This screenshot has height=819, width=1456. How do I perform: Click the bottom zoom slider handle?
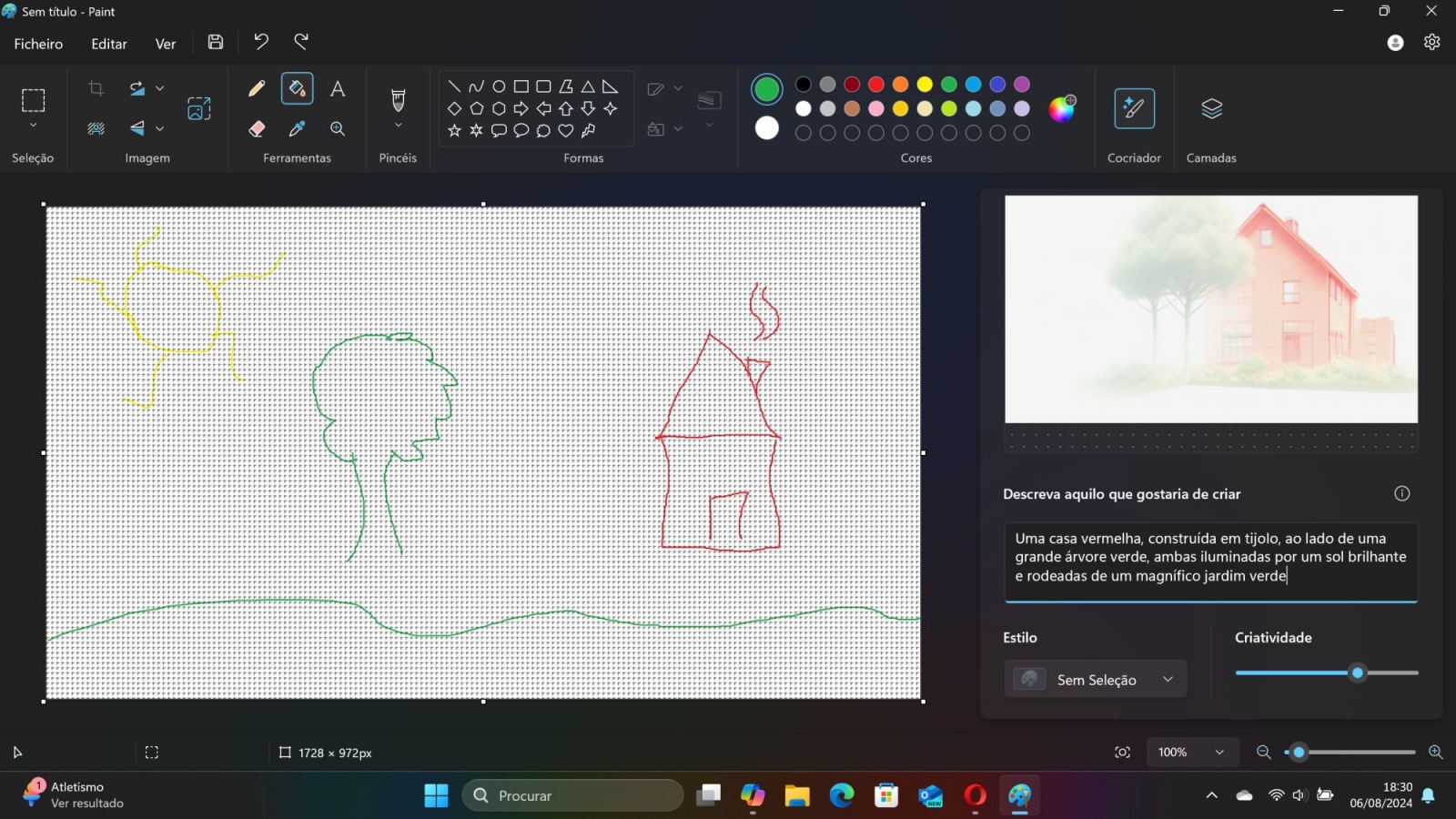1299,753
